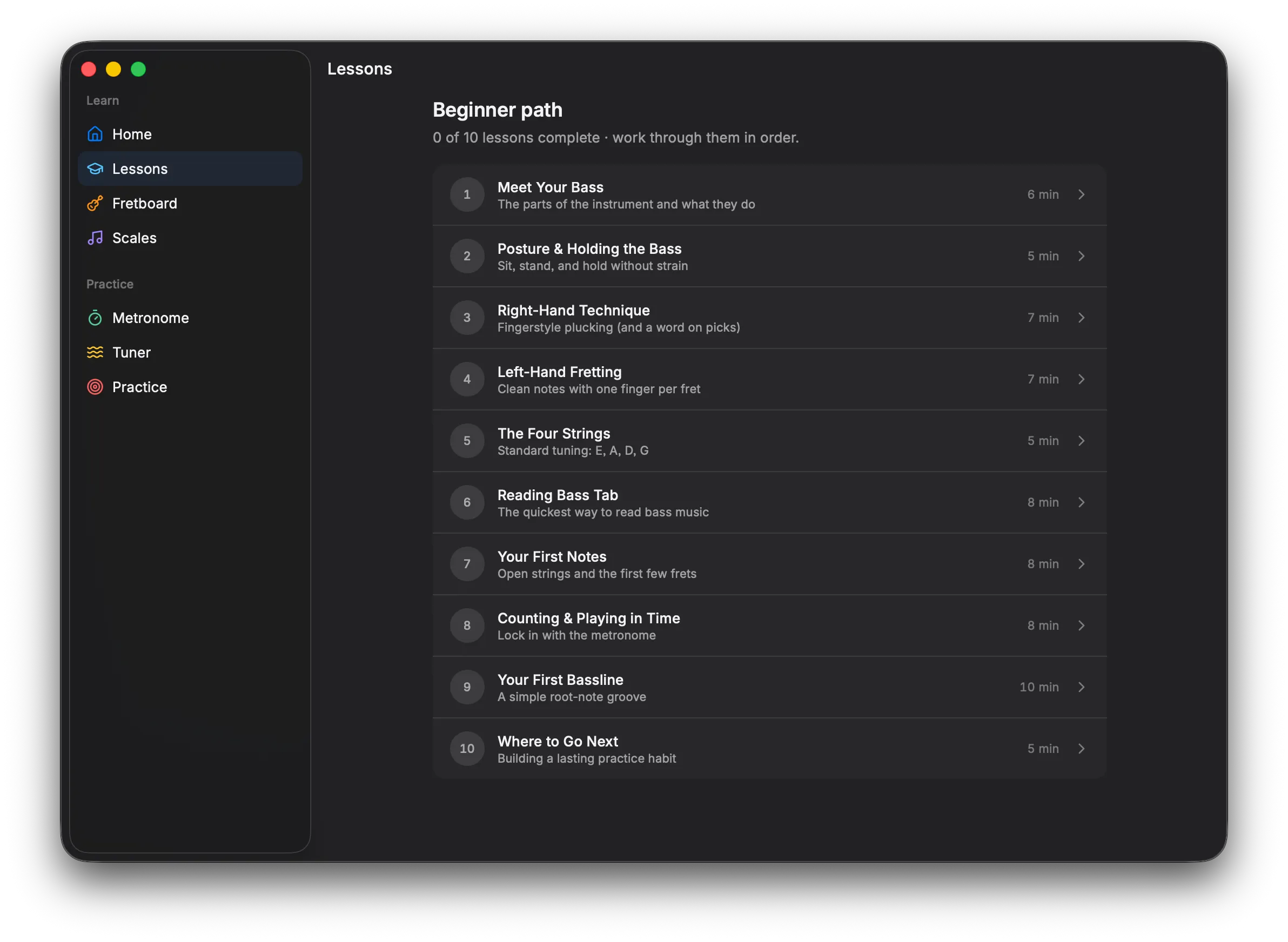The height and width of the screenshot is (942, 1288).
Task: Open Reading Bass Tab via its chevron
Action: point(1082,502)
